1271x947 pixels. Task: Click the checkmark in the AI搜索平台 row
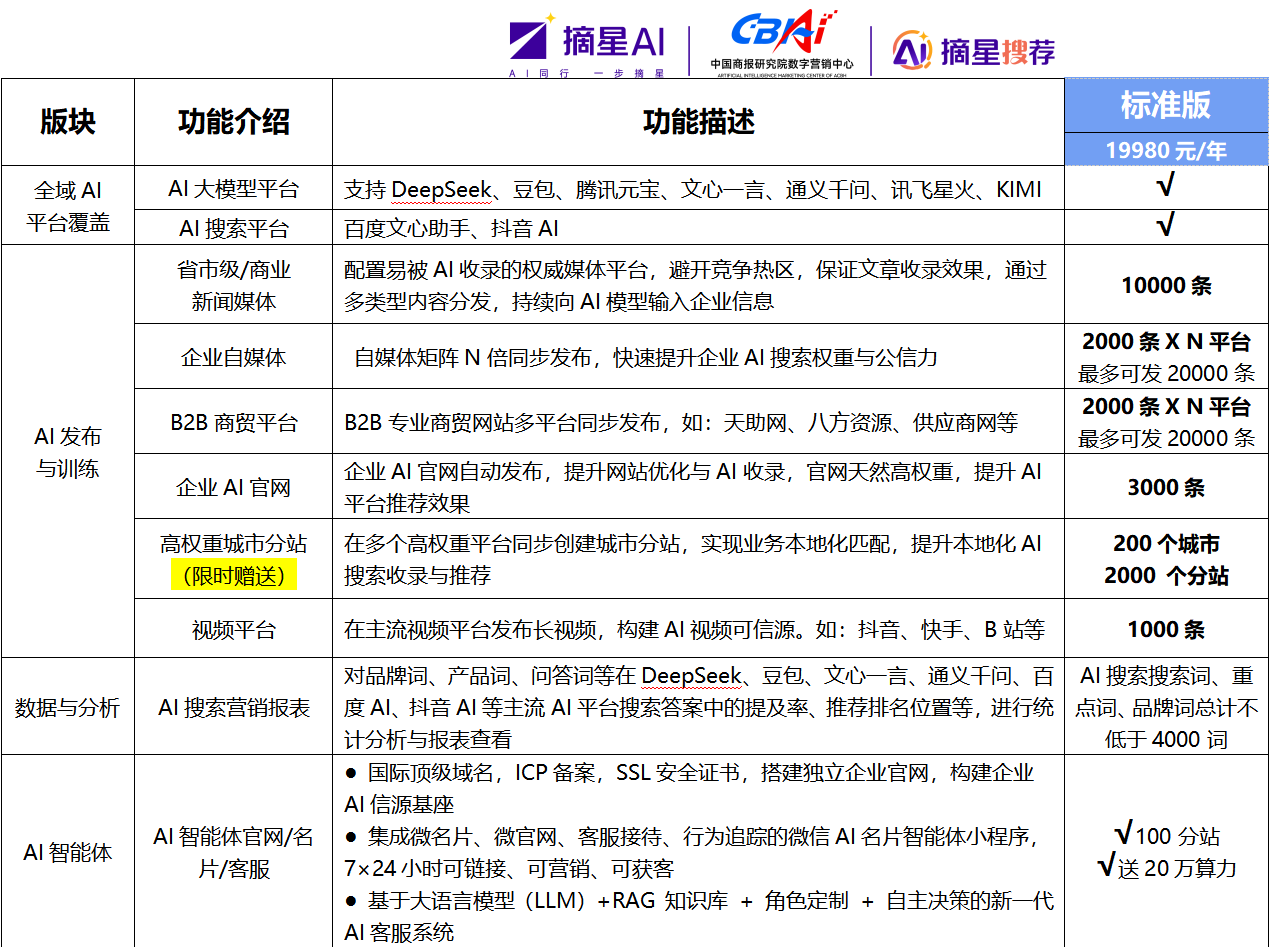(1165, 225)
